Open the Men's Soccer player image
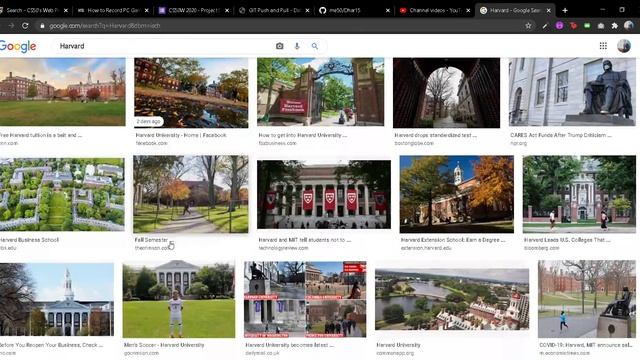This screenshot has width=640, height=360. click(179, 300)
